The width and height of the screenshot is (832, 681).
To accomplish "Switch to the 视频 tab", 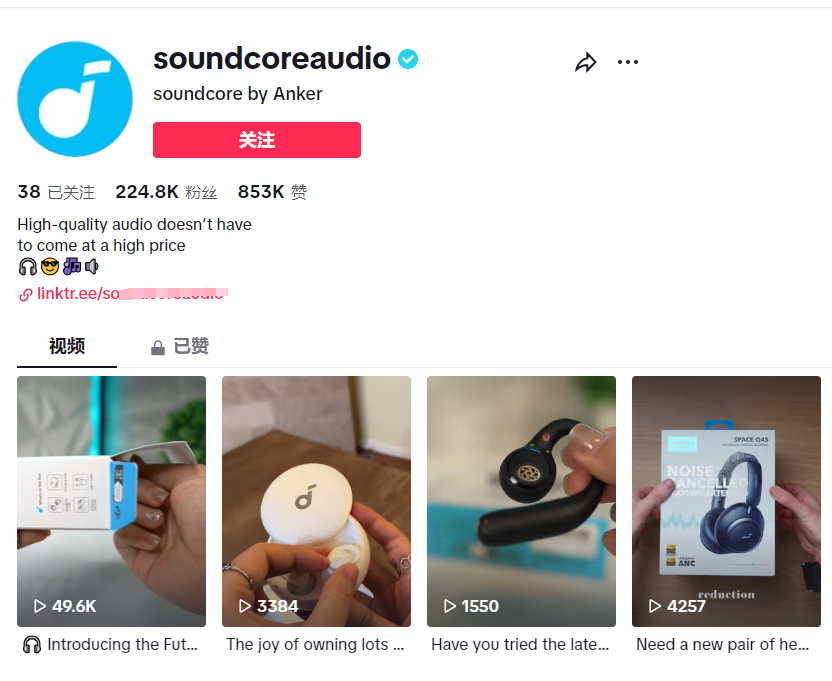I will [67, 346].
